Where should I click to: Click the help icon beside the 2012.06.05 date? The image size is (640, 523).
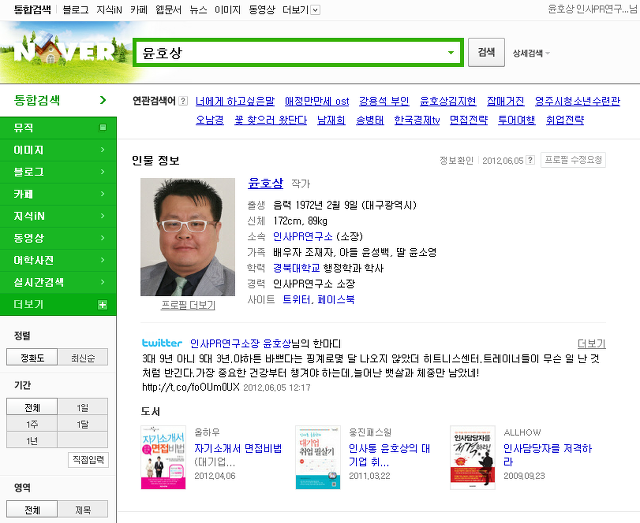click(x=530, y=160)
